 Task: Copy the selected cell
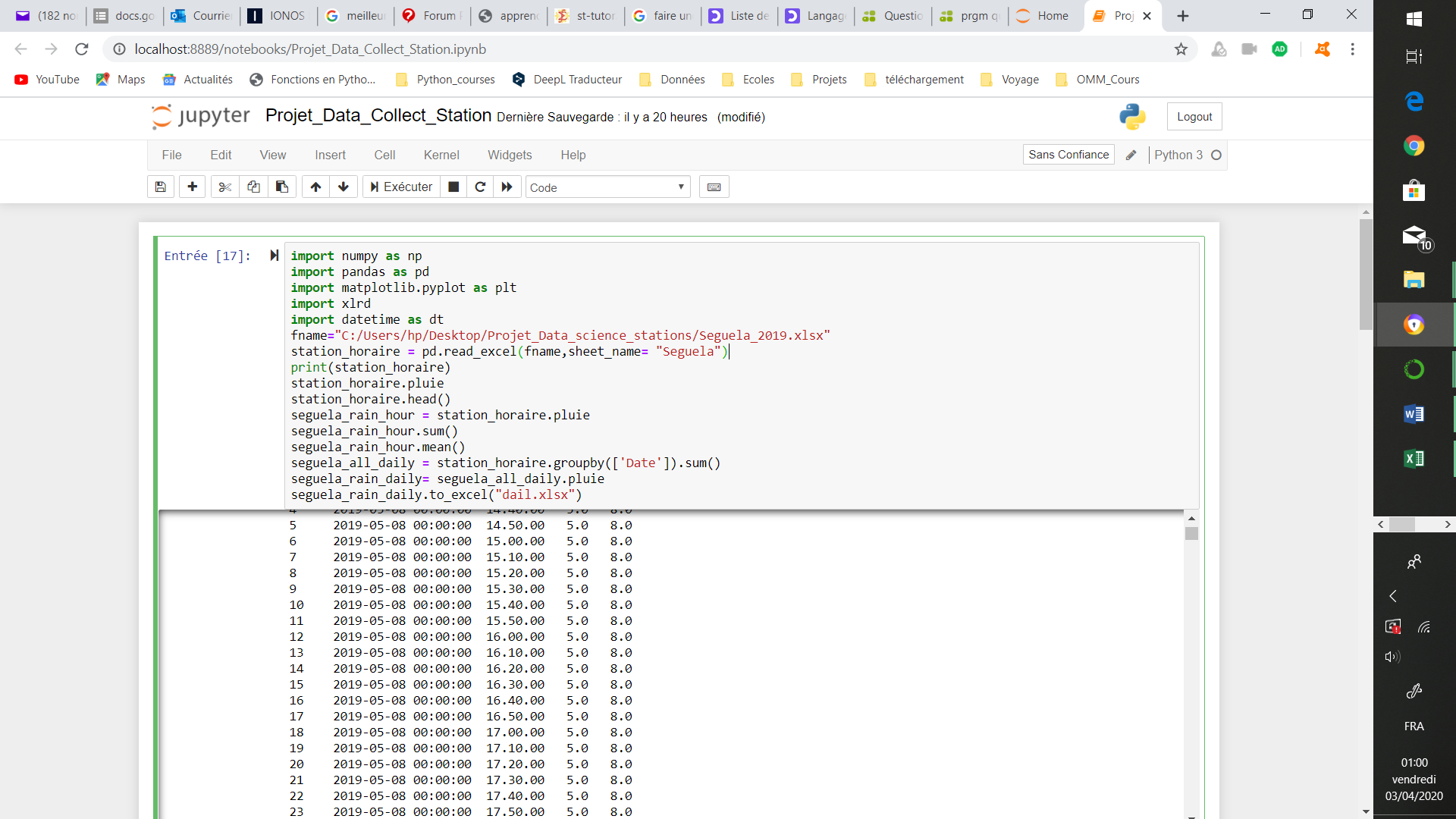point(253,187)
